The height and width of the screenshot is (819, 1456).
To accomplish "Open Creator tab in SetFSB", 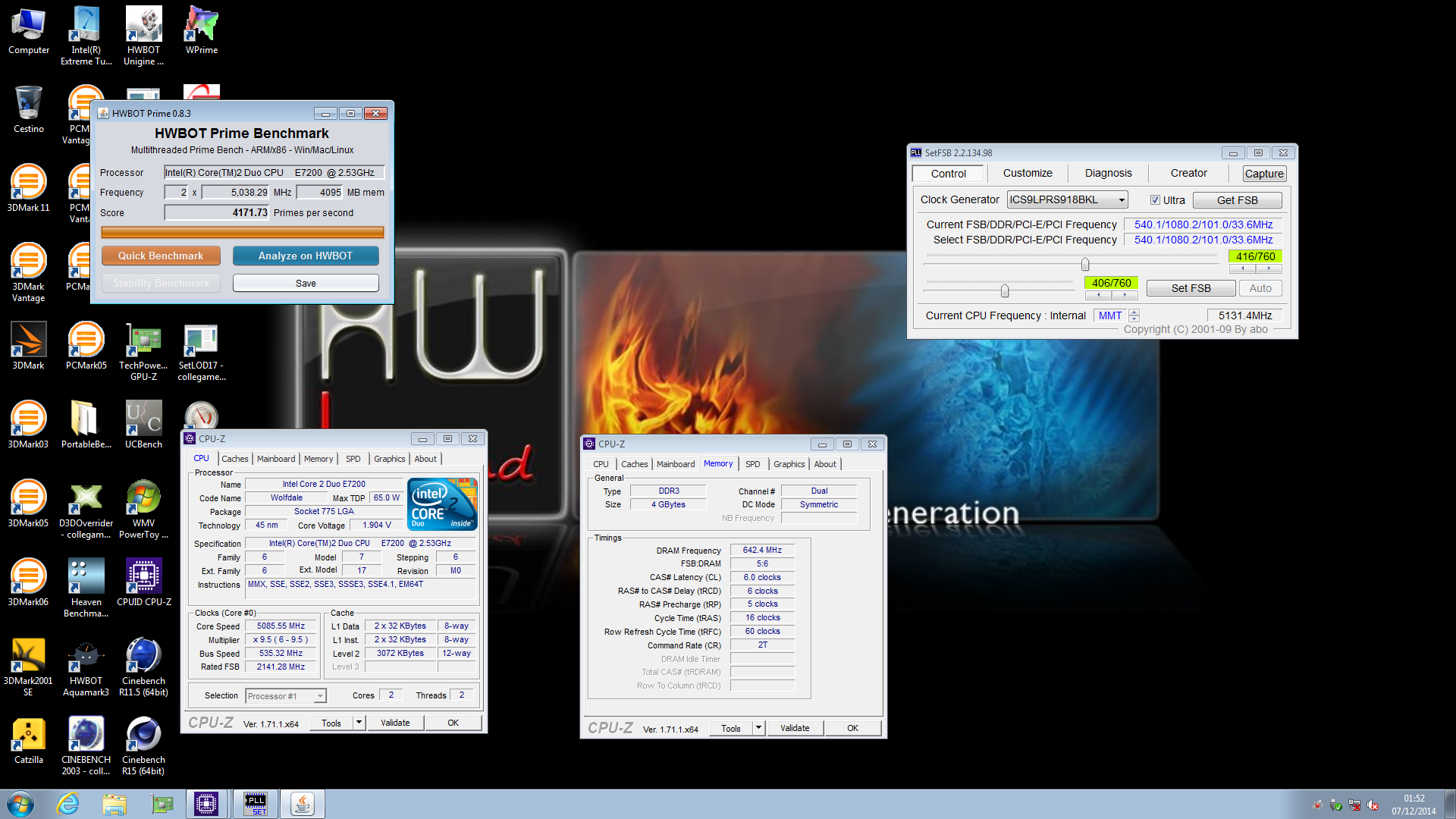I will point(1188,173).
